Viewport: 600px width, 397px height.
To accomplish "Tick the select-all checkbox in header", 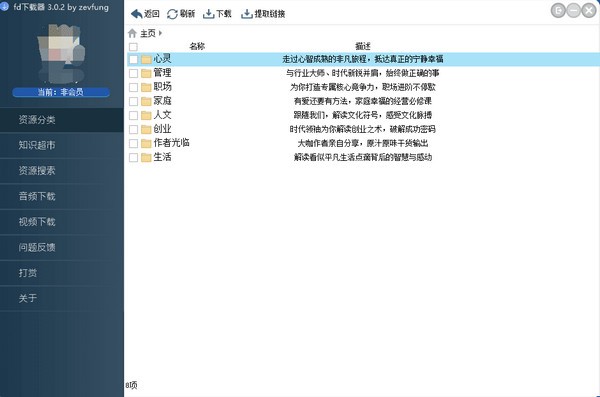I will [x=133, y=47].
